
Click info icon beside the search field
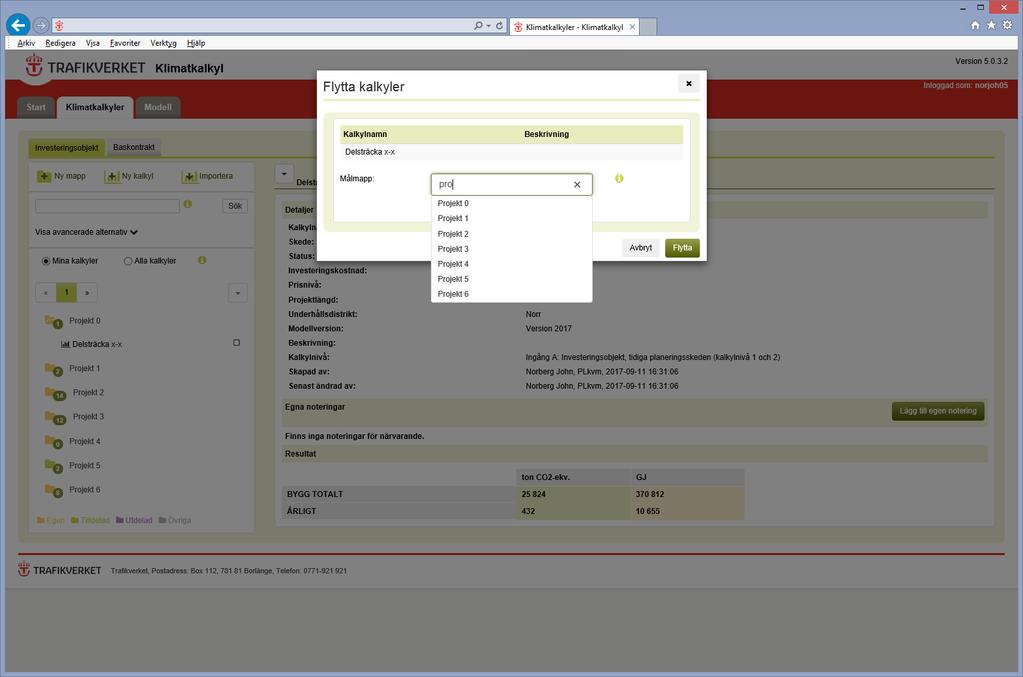tap(188, 204)
